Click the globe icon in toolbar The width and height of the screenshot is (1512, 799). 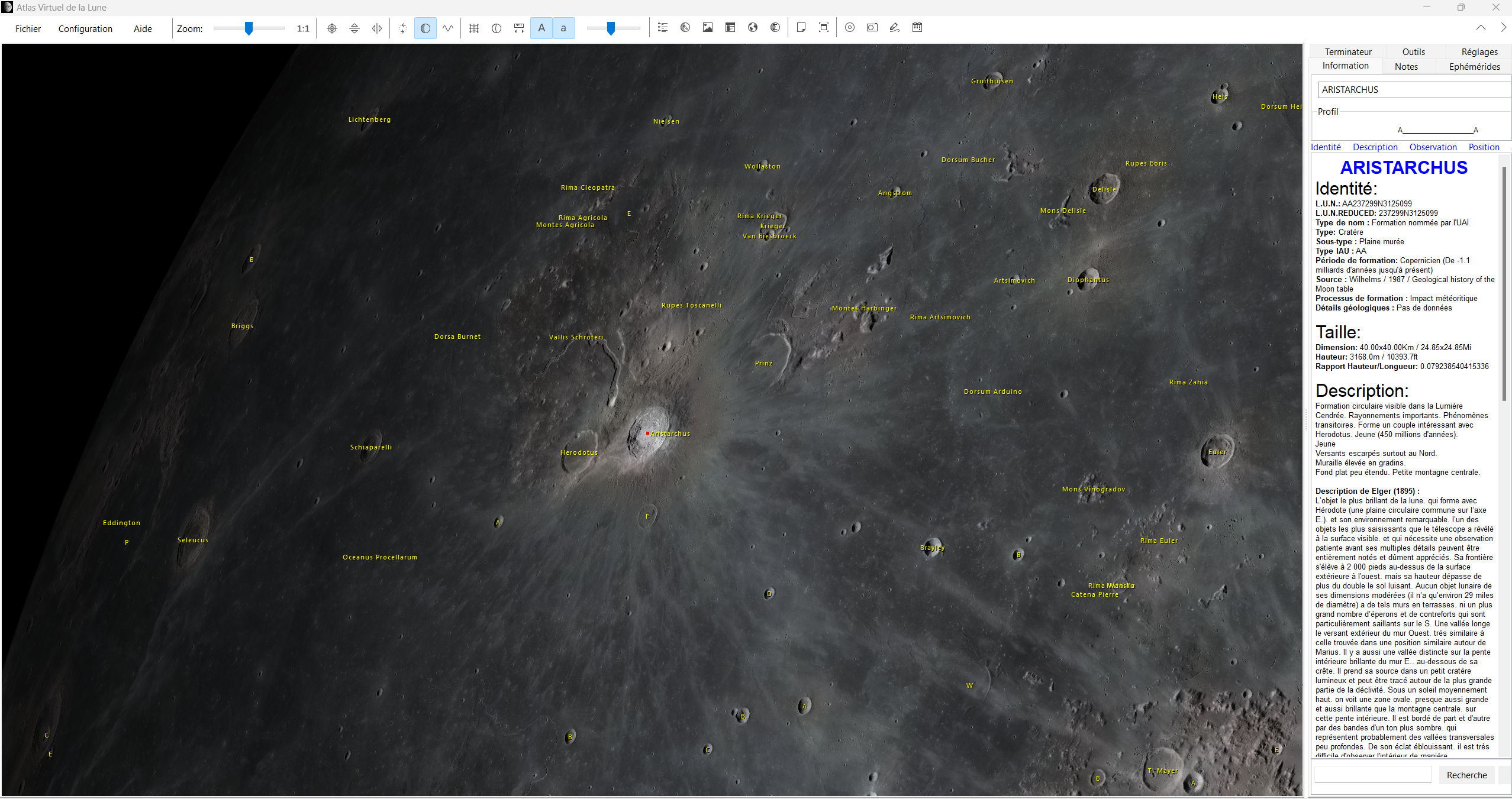pos(753,28)
